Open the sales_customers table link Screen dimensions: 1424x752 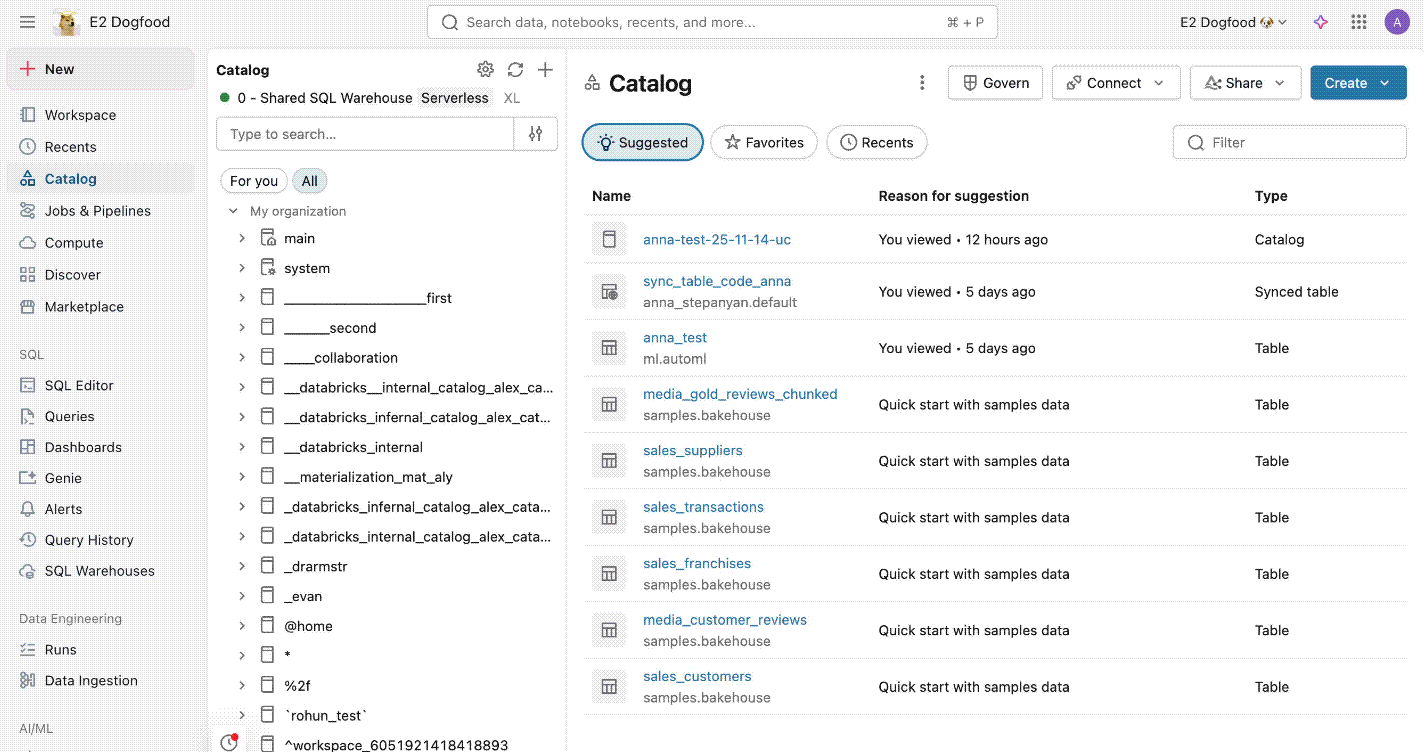[697, 676]
